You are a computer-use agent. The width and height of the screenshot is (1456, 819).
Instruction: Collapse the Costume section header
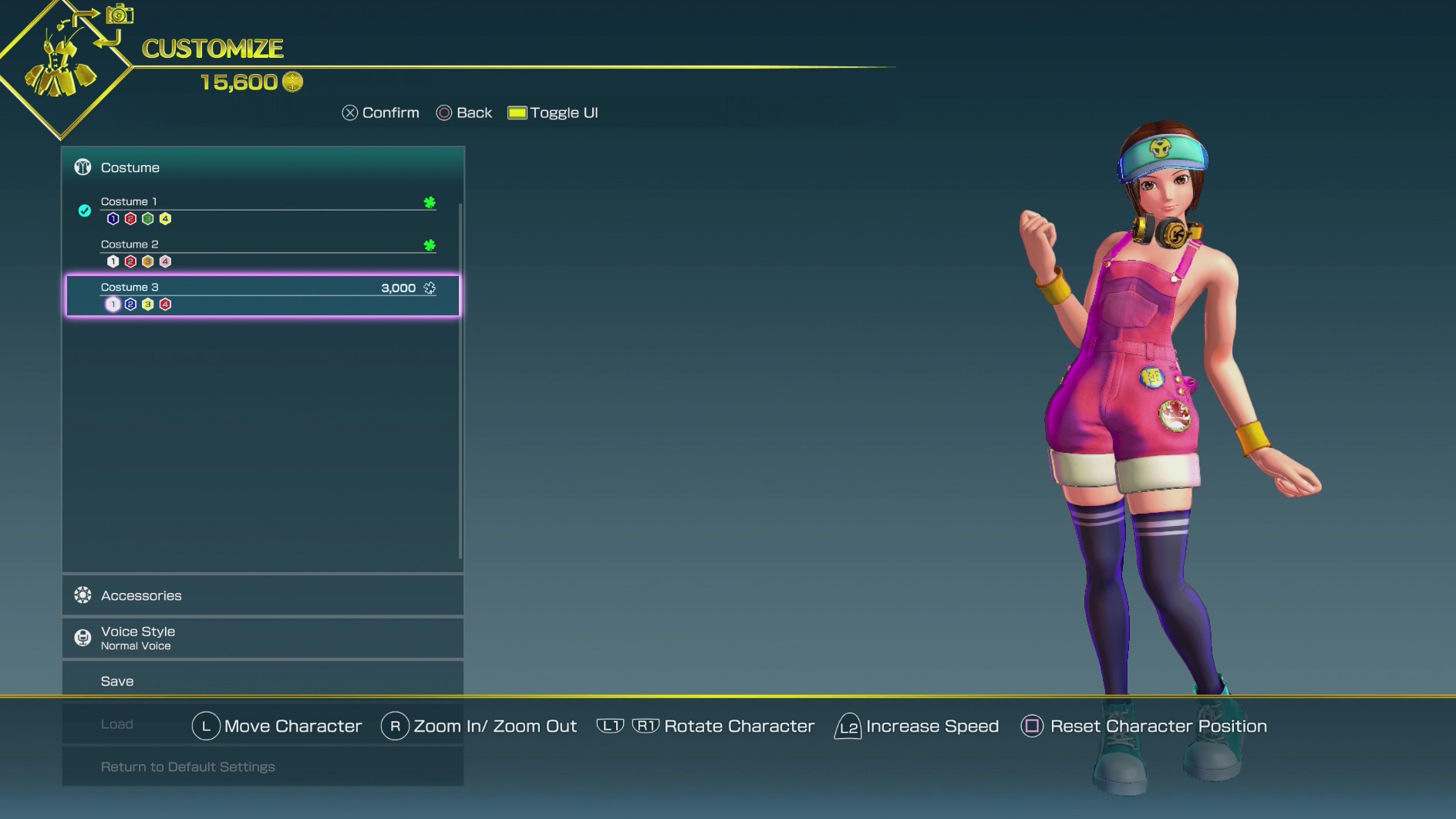[263, 167]
